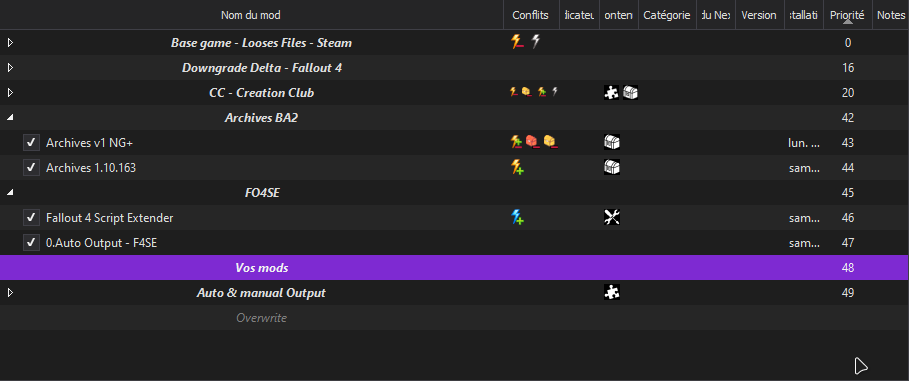Select the purple Vos mods separator

454,268
